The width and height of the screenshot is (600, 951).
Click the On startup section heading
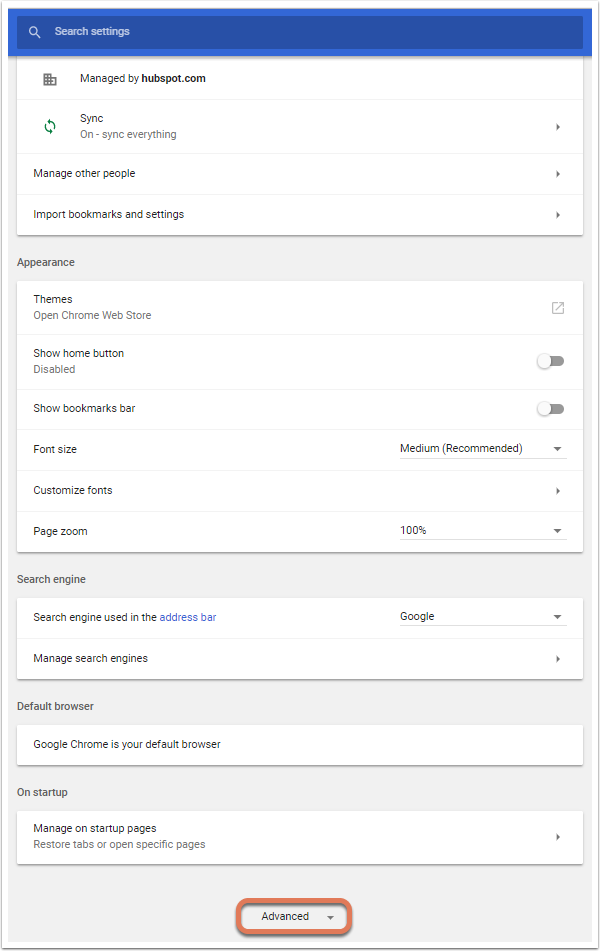pos(42,792)
